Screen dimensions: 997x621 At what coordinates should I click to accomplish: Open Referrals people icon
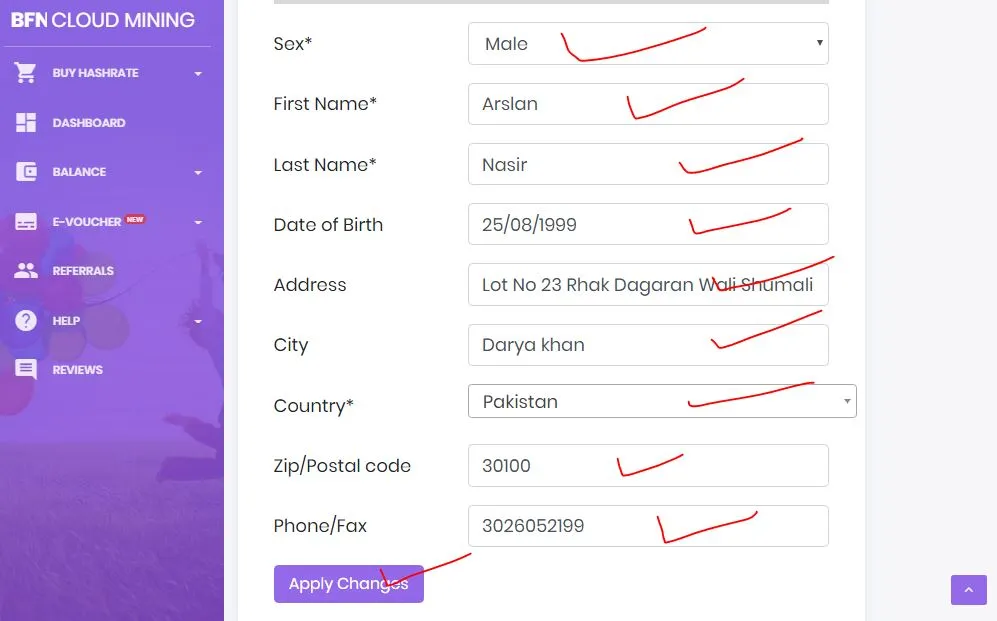coord(25,271)
